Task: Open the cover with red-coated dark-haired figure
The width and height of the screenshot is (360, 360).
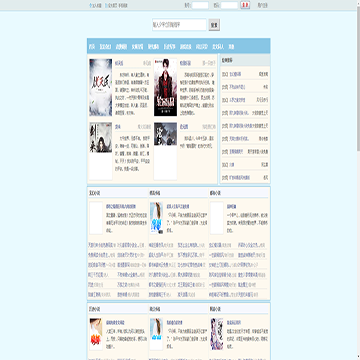Action: [165, 87]
